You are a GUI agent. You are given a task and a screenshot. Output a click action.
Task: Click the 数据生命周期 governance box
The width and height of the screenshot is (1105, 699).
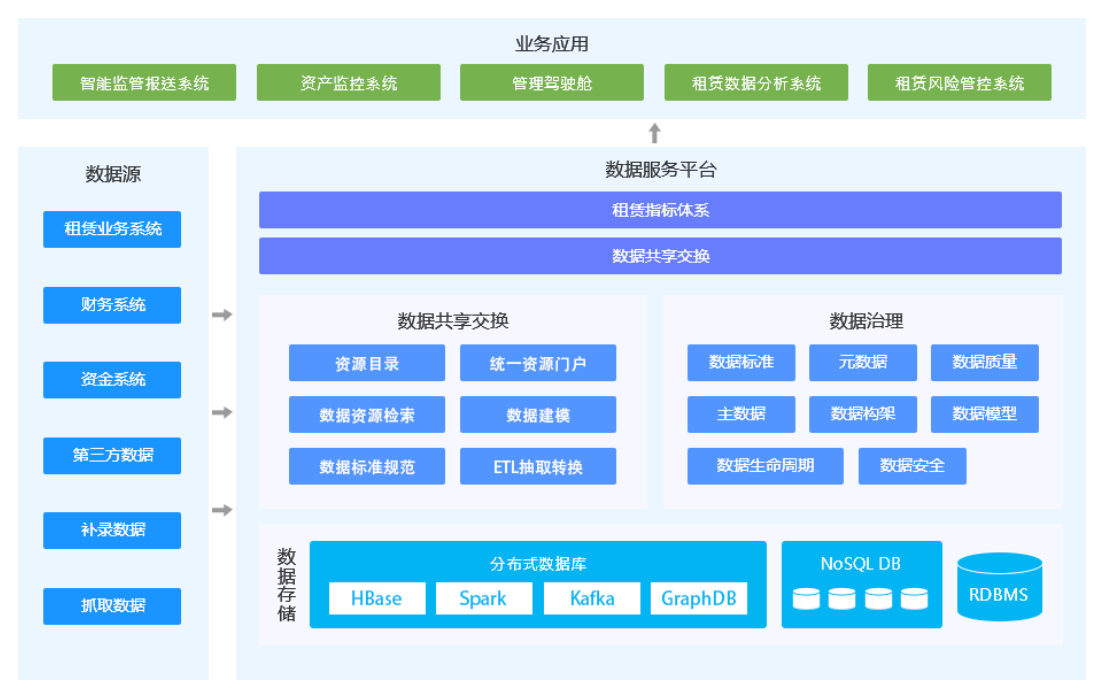click(765, 466)
